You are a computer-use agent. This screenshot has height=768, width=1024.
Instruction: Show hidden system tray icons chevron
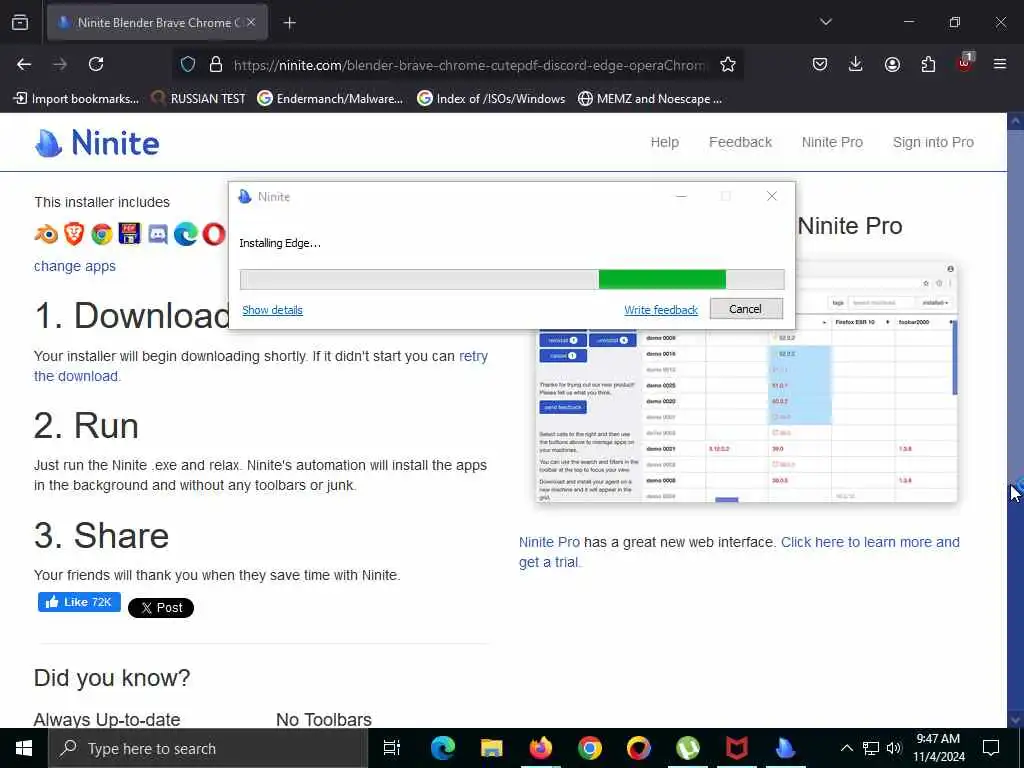tap(846, 748)
